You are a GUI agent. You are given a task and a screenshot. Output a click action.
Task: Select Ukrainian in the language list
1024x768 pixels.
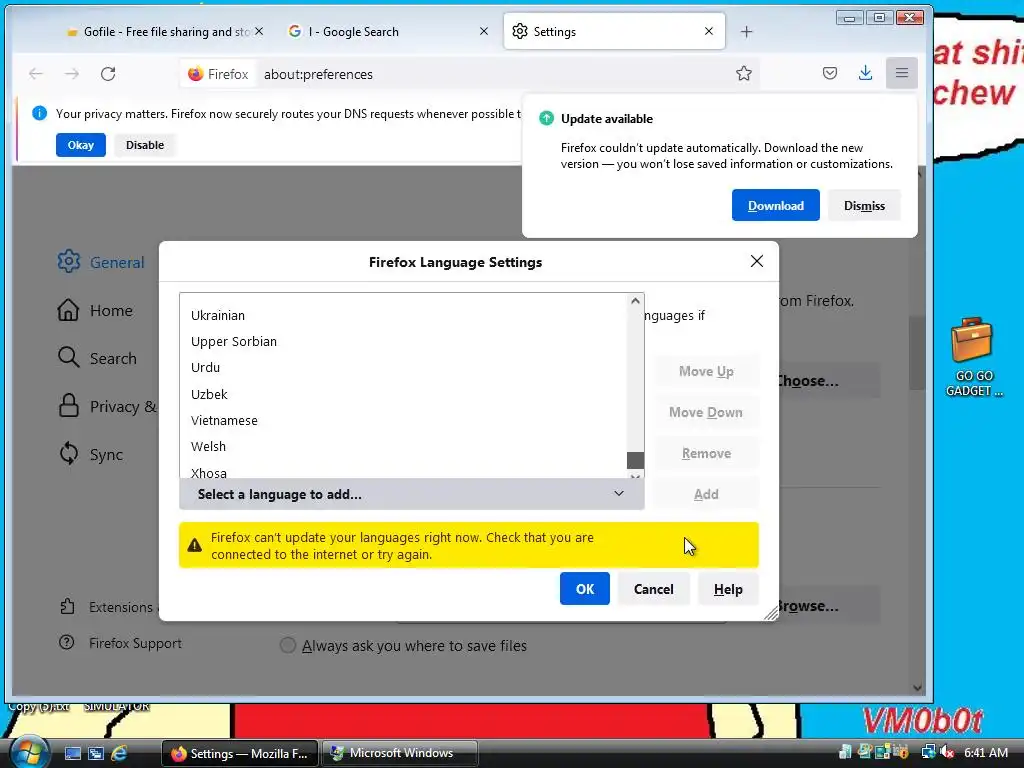pyautogui.click(x=403, y=315)
